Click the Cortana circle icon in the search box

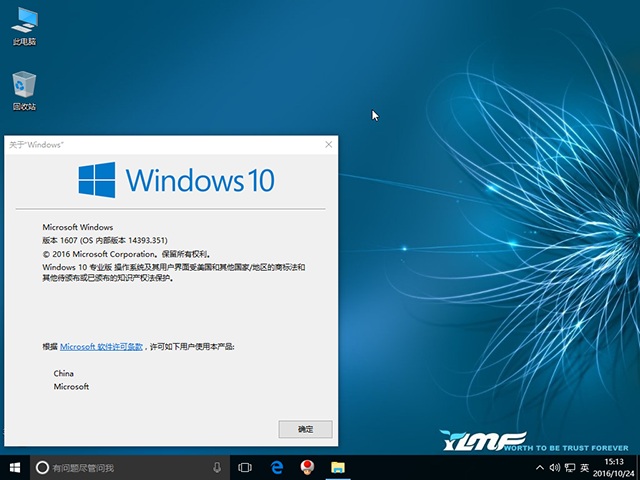tap(42, 467)
